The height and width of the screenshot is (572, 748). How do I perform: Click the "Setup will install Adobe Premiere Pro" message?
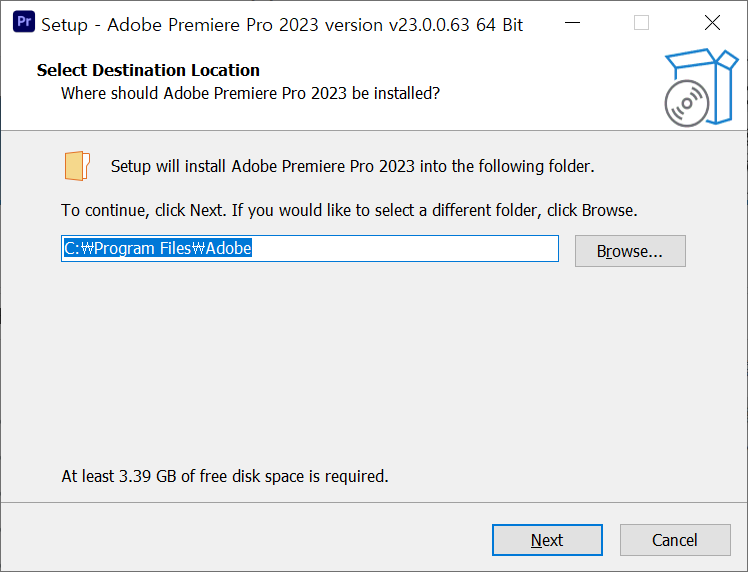353,166
